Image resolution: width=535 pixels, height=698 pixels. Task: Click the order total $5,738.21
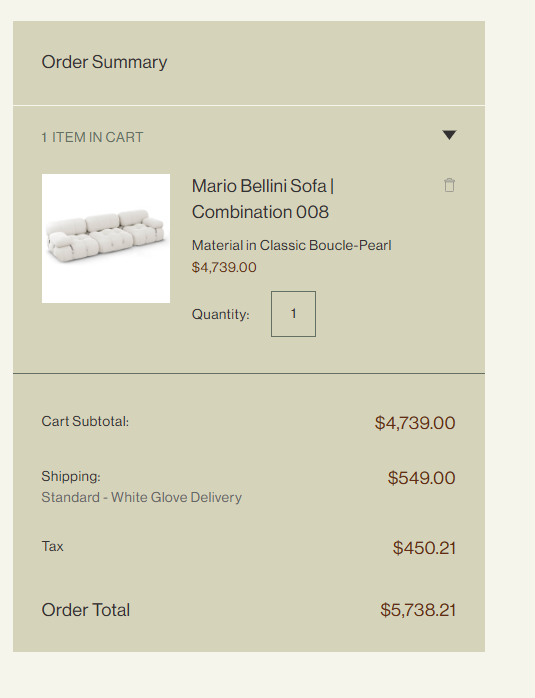tap(418, 610)
